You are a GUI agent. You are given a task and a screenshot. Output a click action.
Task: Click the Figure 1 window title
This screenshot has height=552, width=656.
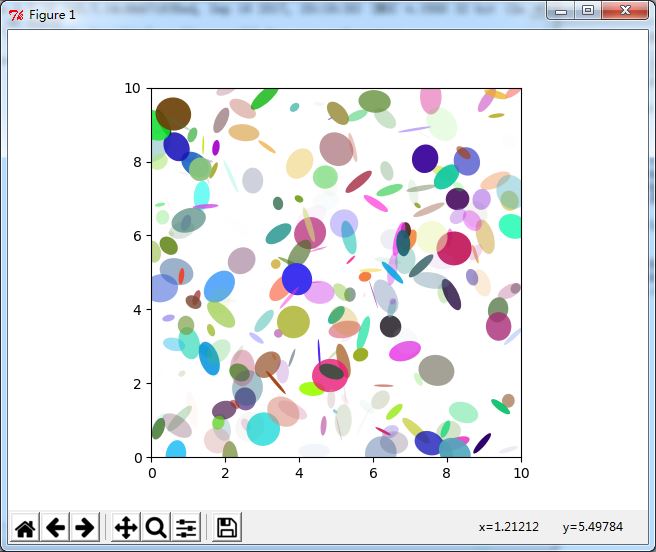[52, 15]
